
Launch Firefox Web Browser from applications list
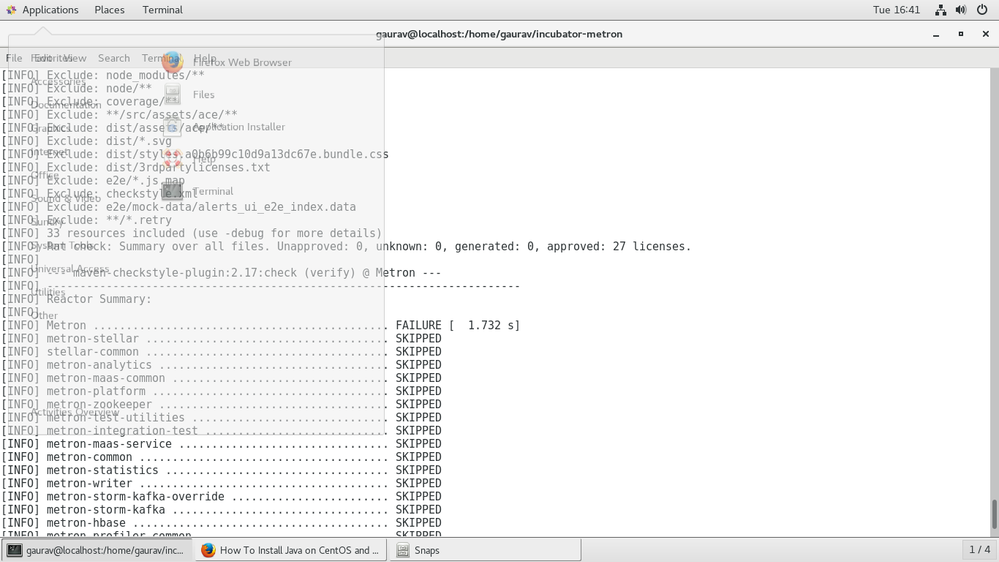[x=226, y=62]
